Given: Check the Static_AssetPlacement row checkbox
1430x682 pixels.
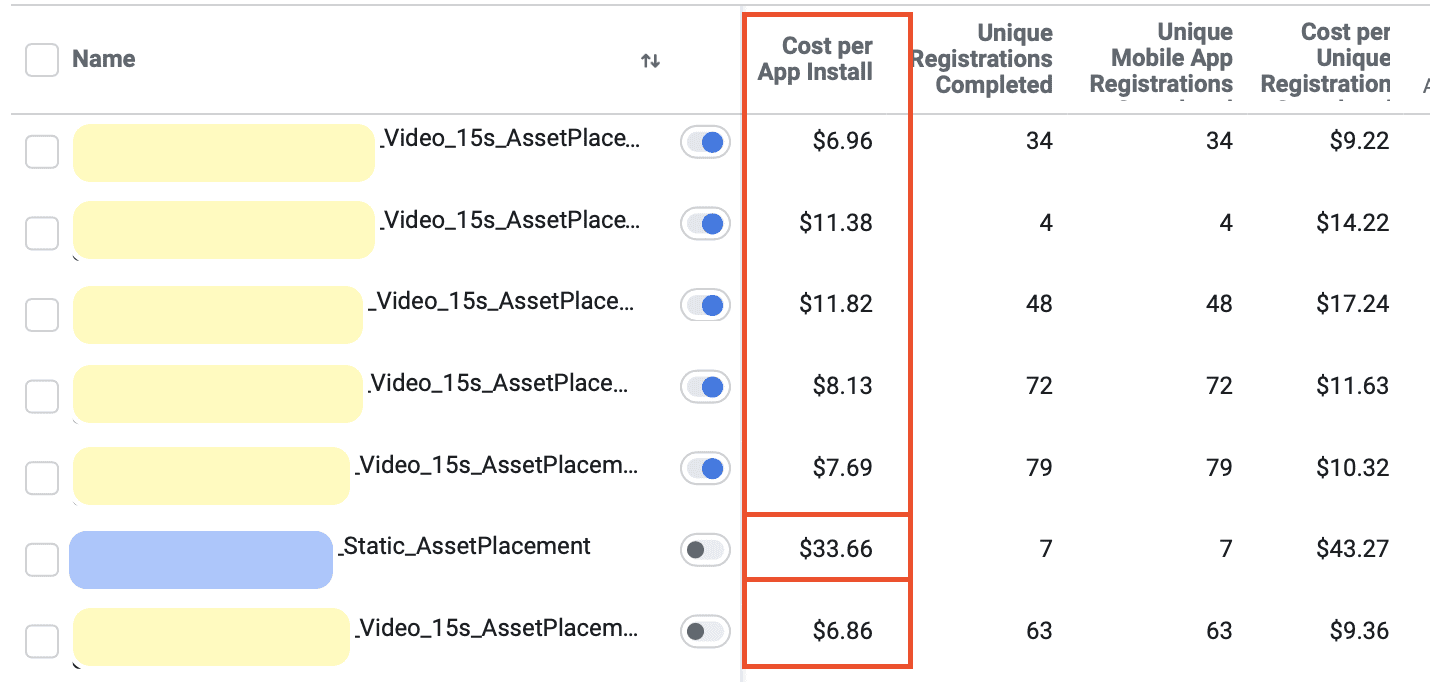Looking at the screenshot, I should pos(42,560).
